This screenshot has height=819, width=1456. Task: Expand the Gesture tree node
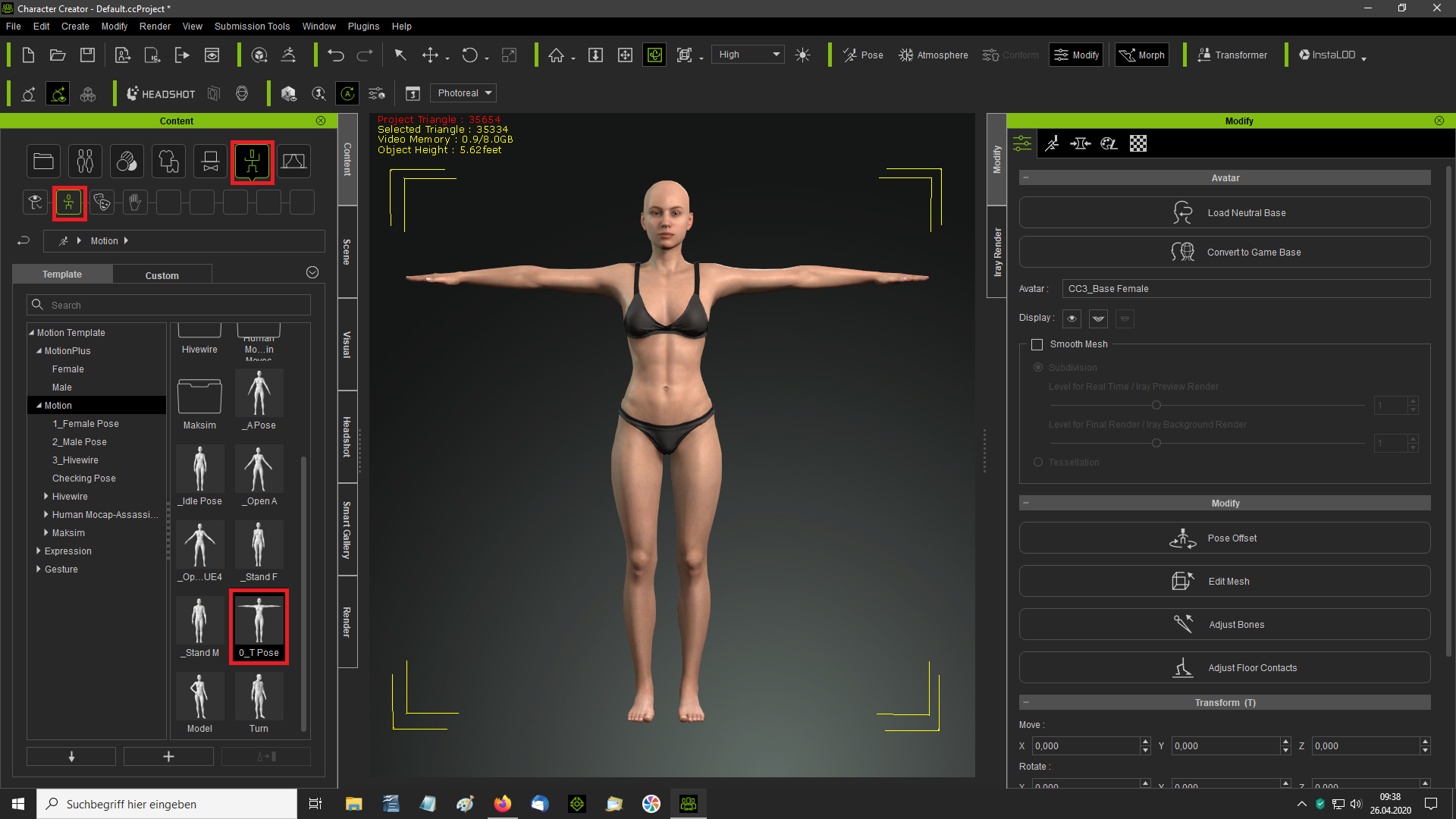[39, 570]
